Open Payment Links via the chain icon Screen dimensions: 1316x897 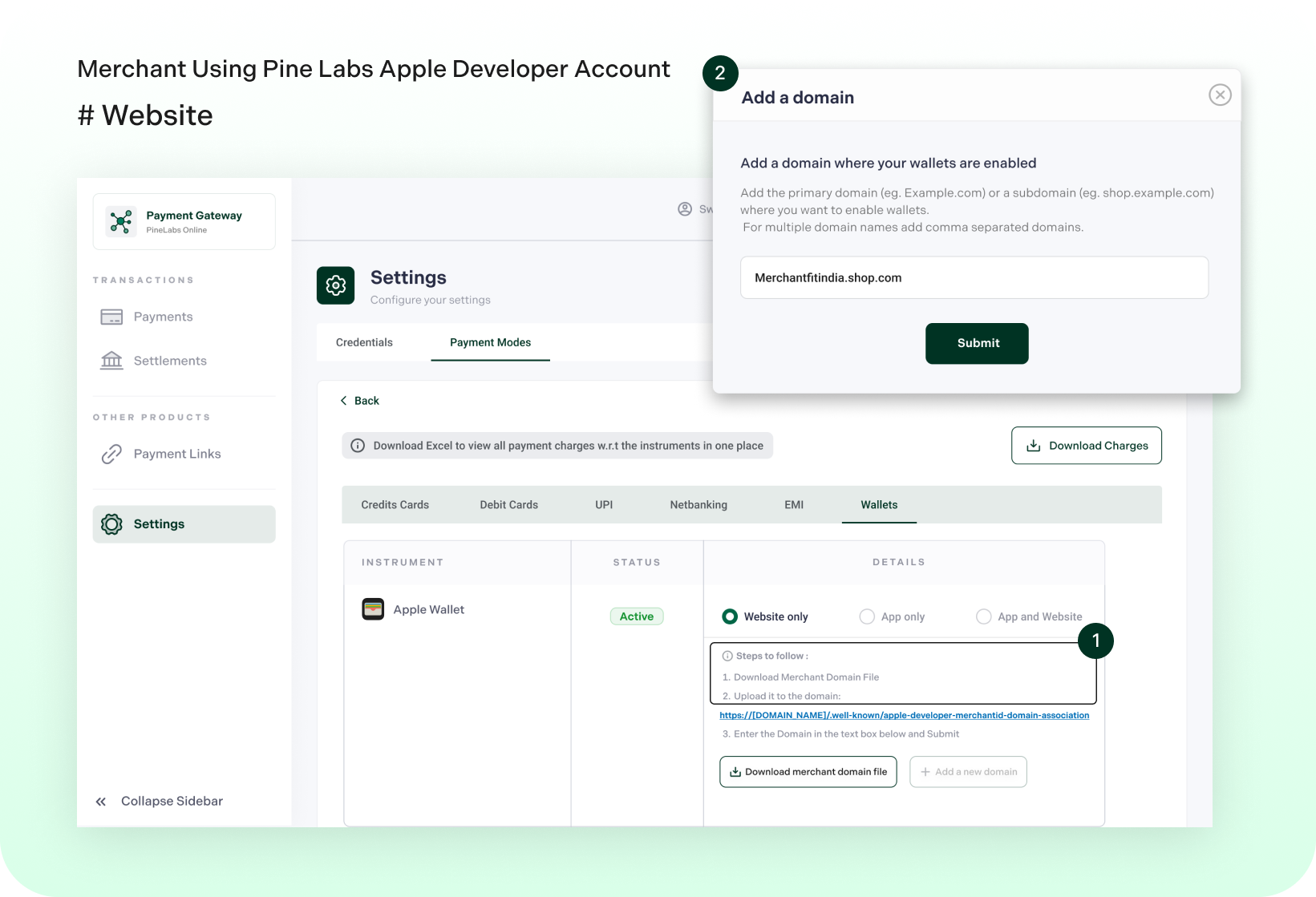111,454
